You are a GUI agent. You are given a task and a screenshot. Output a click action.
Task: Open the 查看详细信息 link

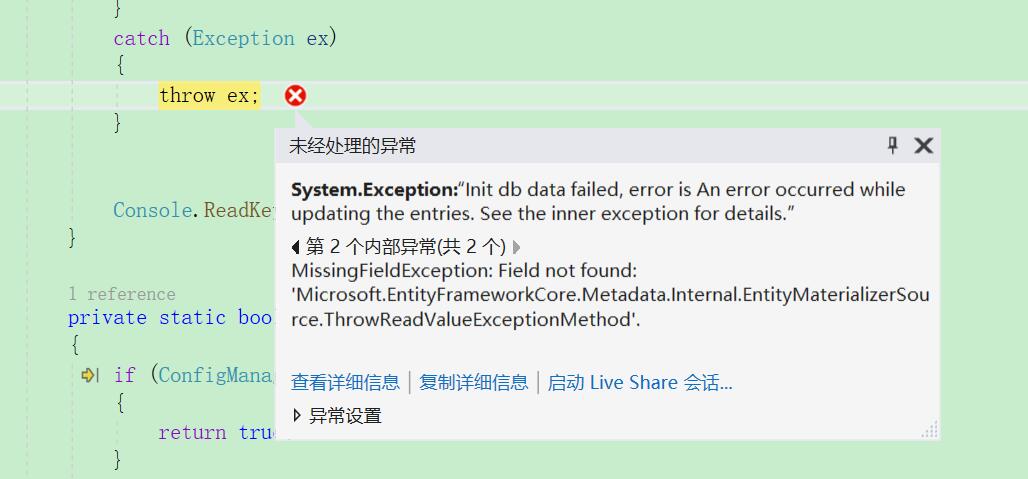click(345, 382)
